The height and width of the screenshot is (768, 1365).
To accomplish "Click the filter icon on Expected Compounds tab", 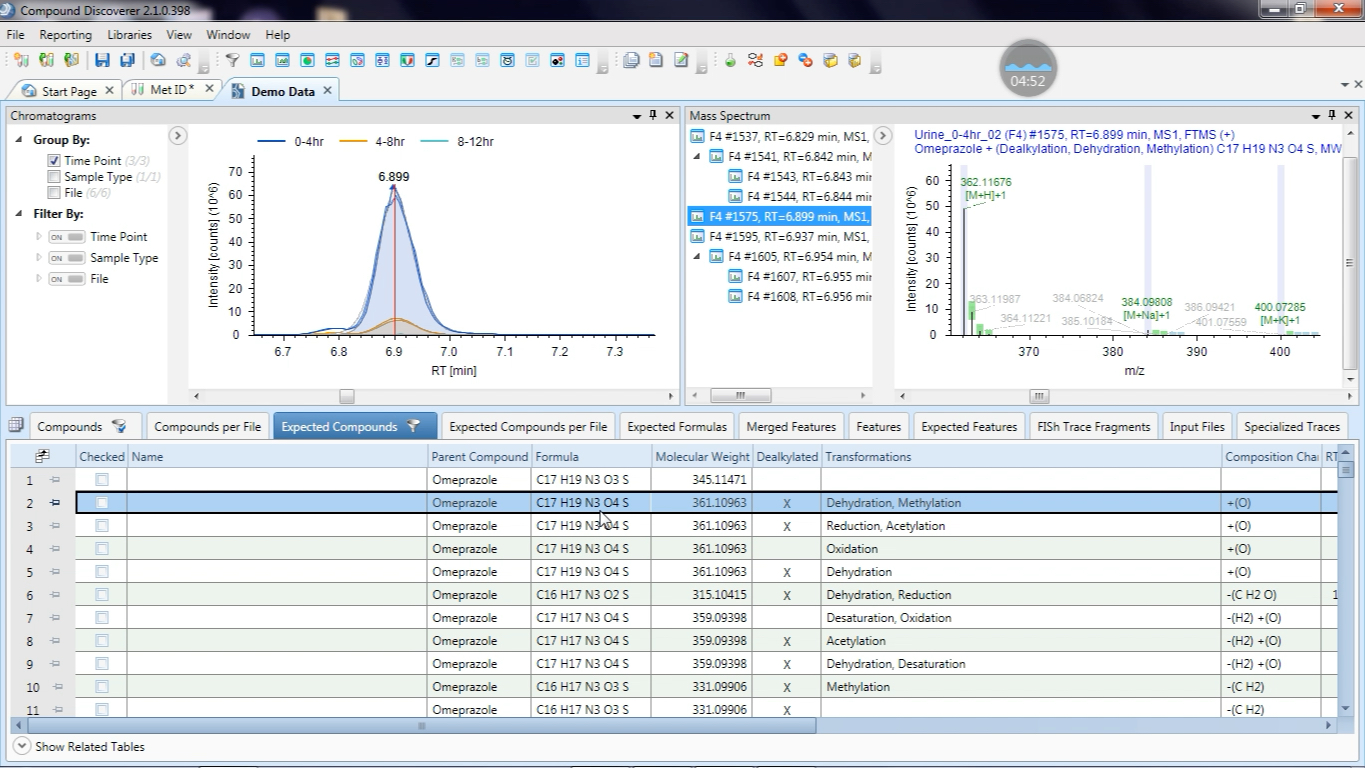I will click(413, 427).
